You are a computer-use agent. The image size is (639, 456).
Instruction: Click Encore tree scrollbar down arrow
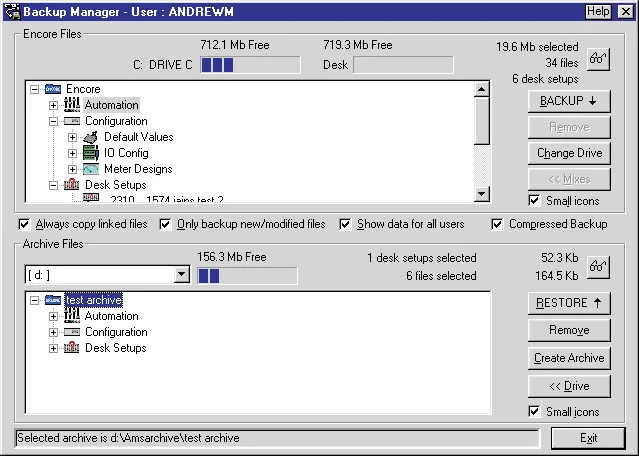(x=482, y=194)
